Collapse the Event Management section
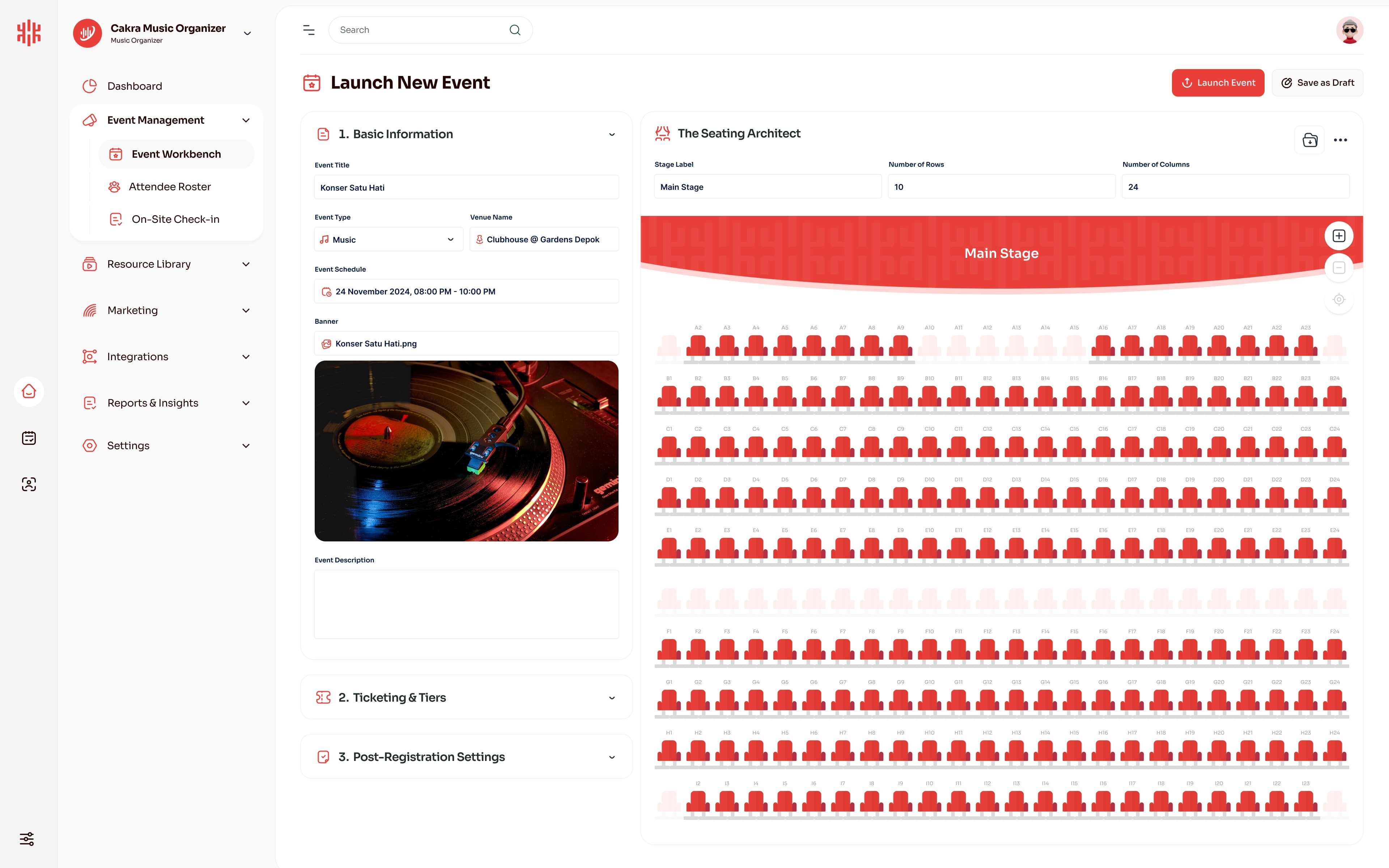1389x868 pixels. [x=166, y=120]
